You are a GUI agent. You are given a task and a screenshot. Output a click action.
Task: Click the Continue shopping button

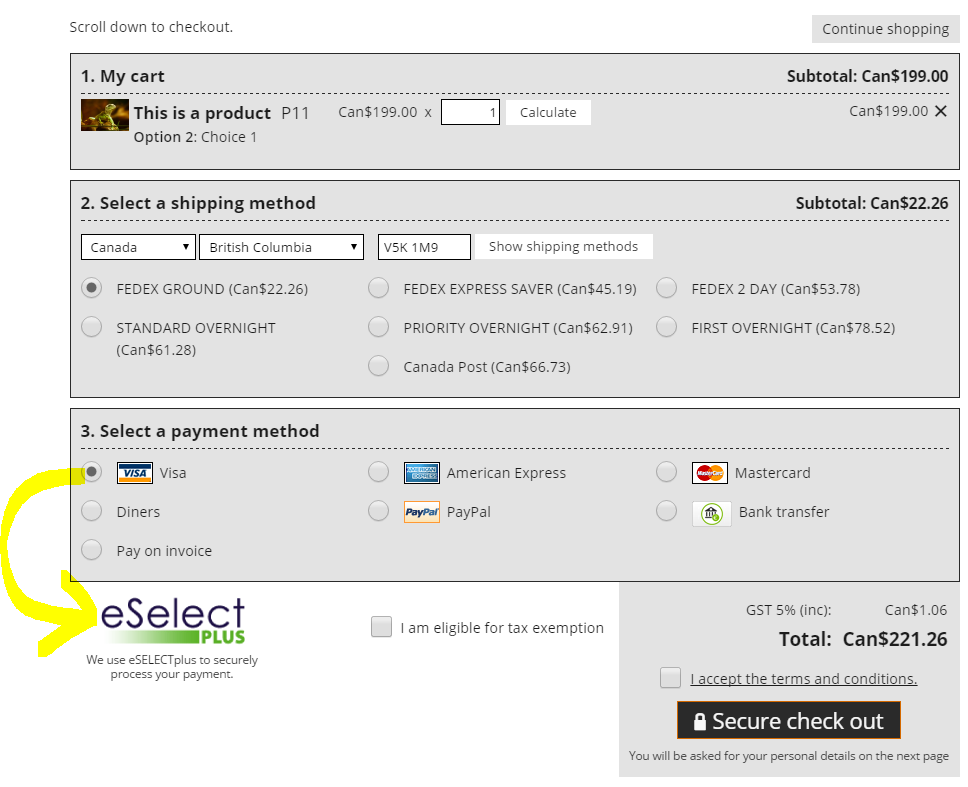(885, 29)
